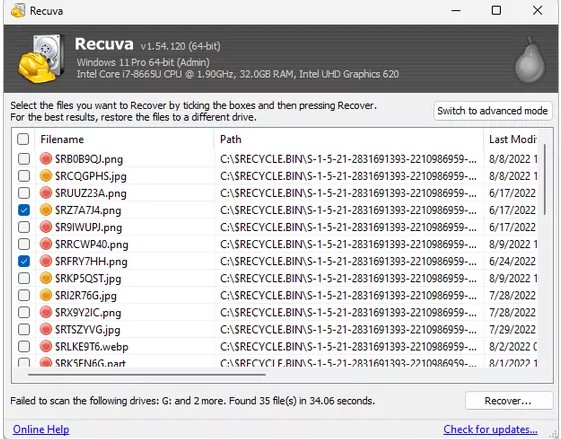
Task: Tick the checkbox for $RUUZ23A.png
Action: [24, 193]
